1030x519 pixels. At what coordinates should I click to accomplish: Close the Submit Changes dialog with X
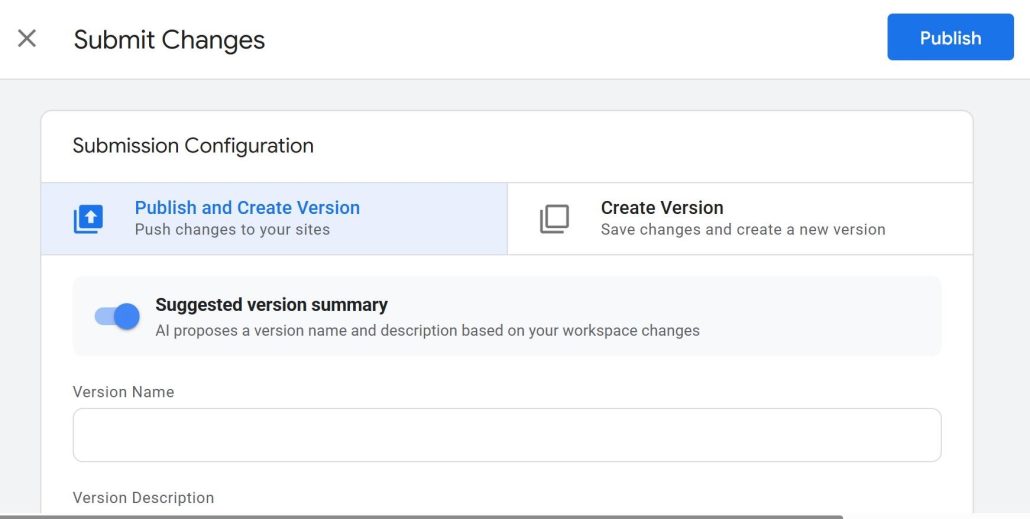27,39
